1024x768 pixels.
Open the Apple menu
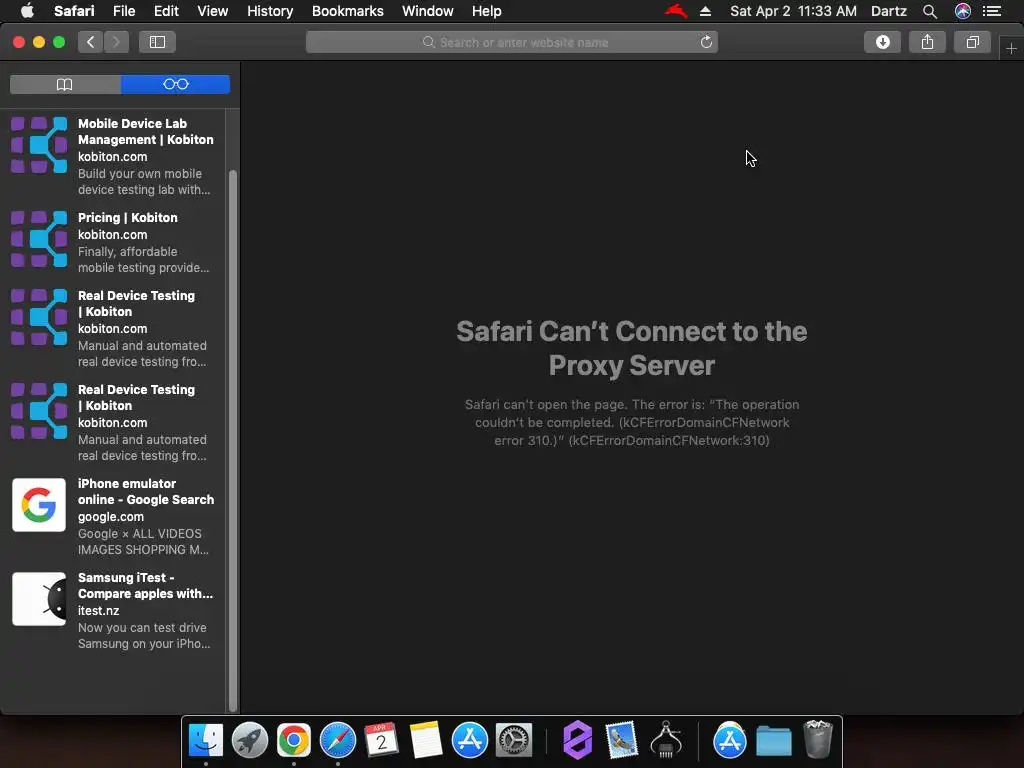pos(27,11)
